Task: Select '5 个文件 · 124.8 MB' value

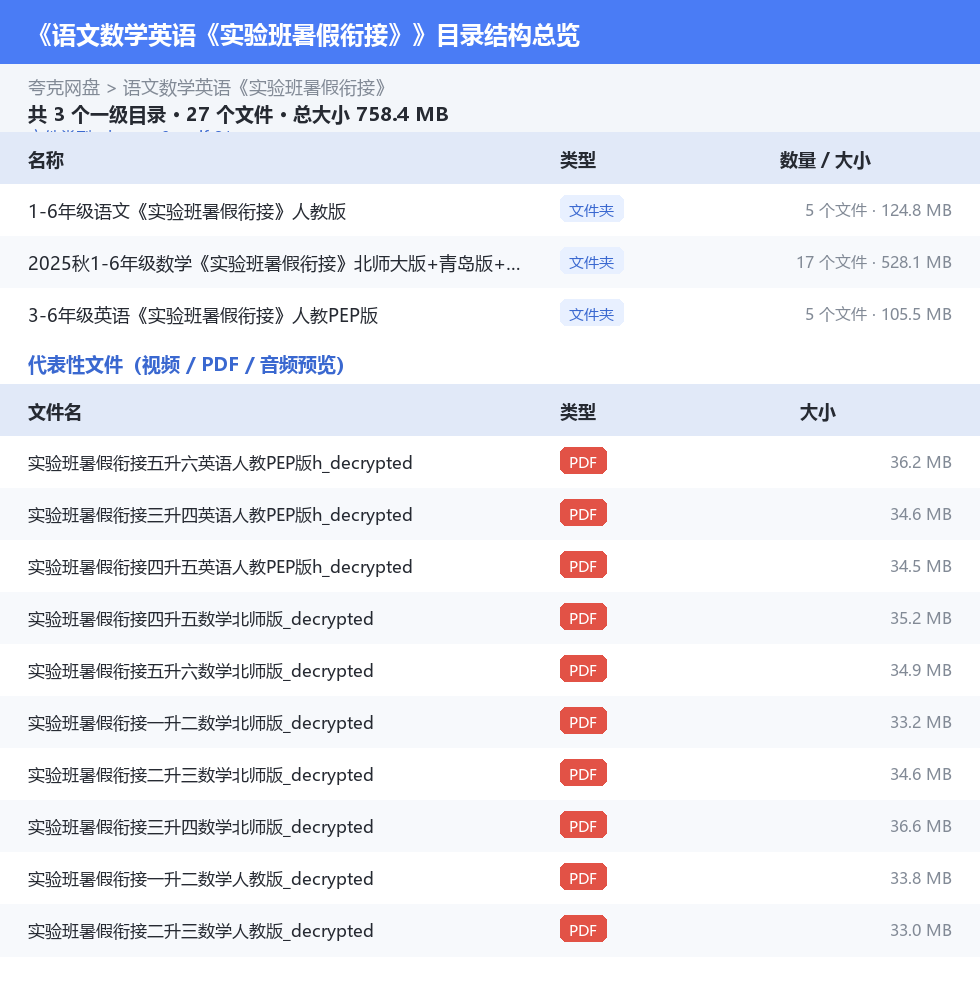Action: (878, 210)
